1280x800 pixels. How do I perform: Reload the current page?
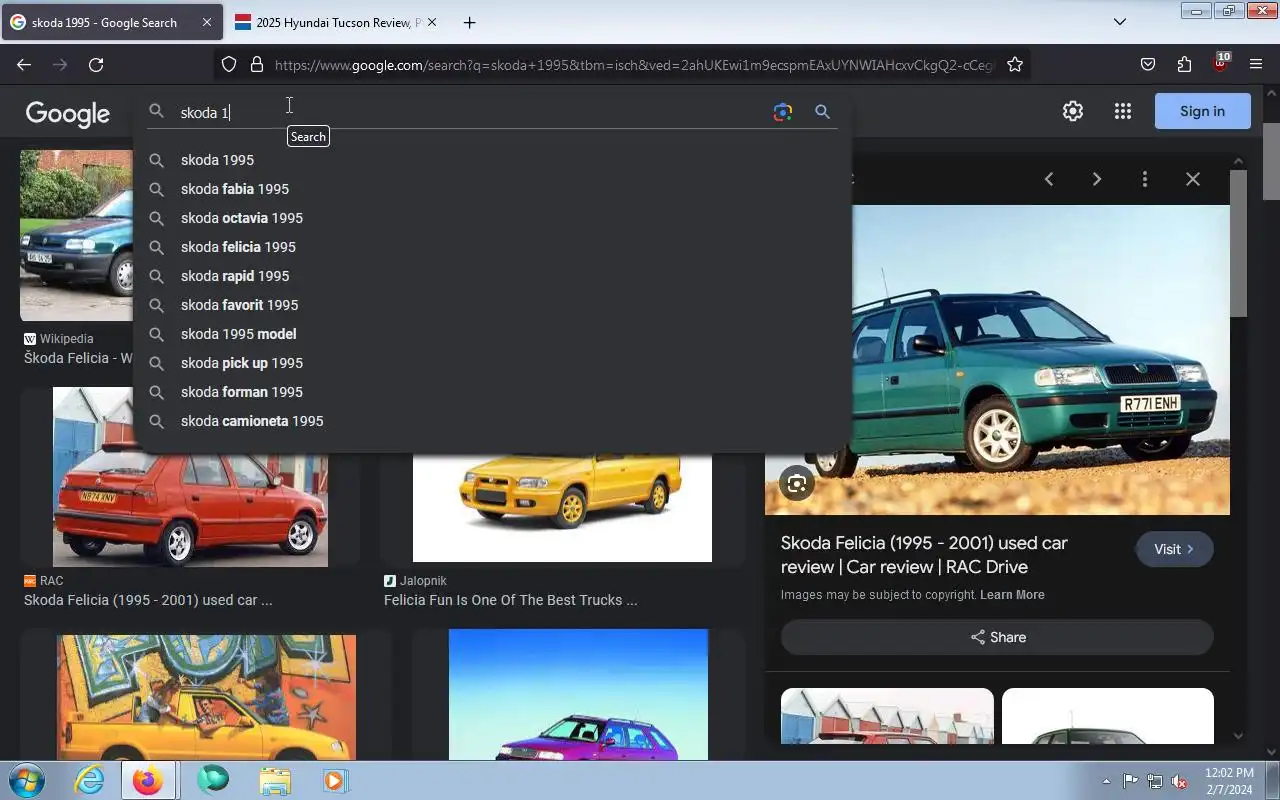pos(96,64)
